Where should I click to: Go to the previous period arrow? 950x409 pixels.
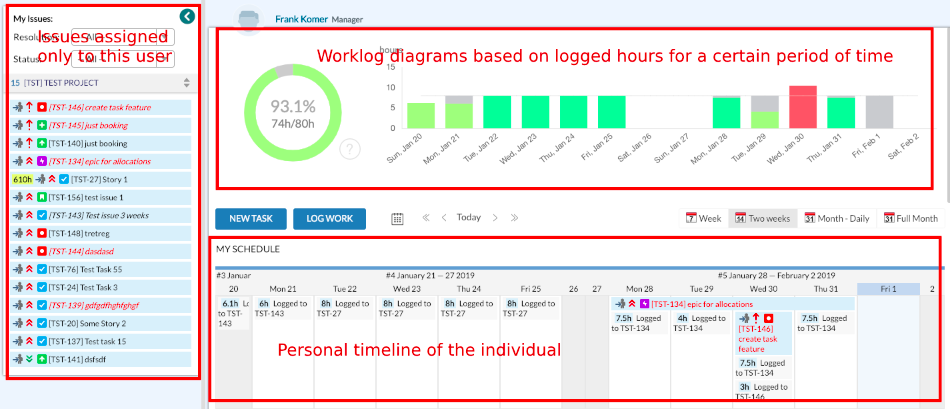444,218
